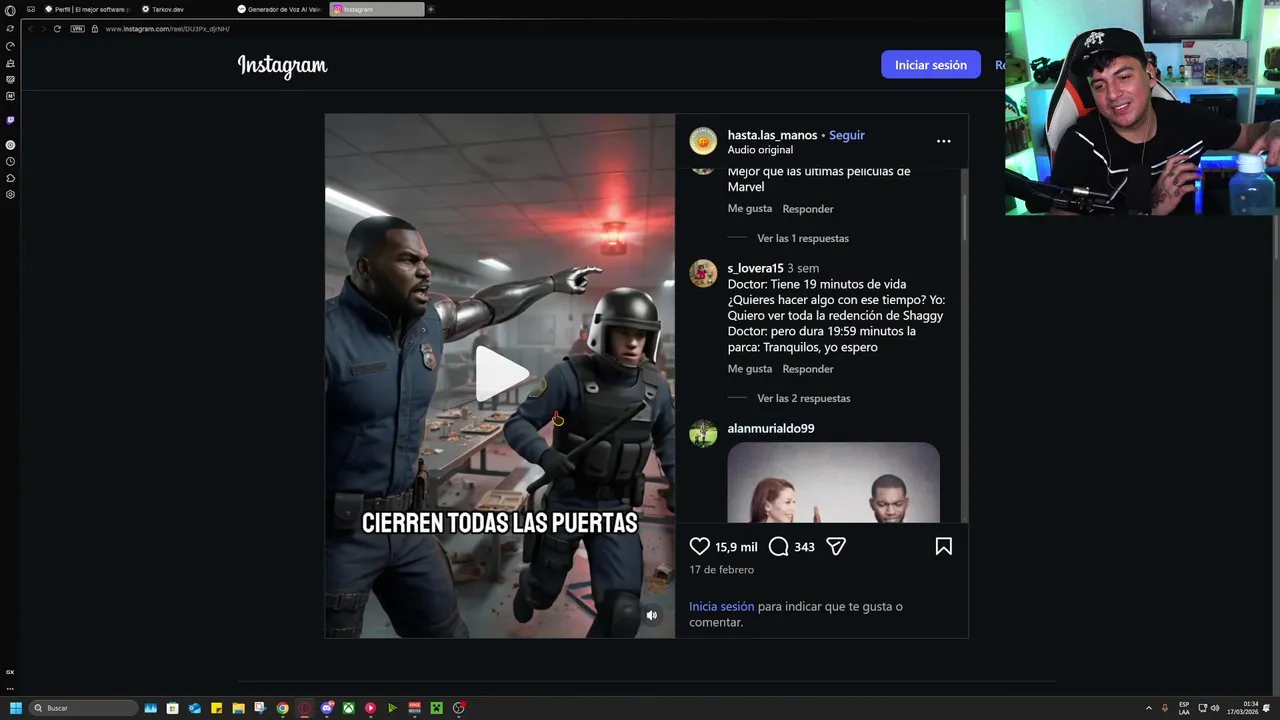Like the reel with the heart icon

click(x=700, y=546)
